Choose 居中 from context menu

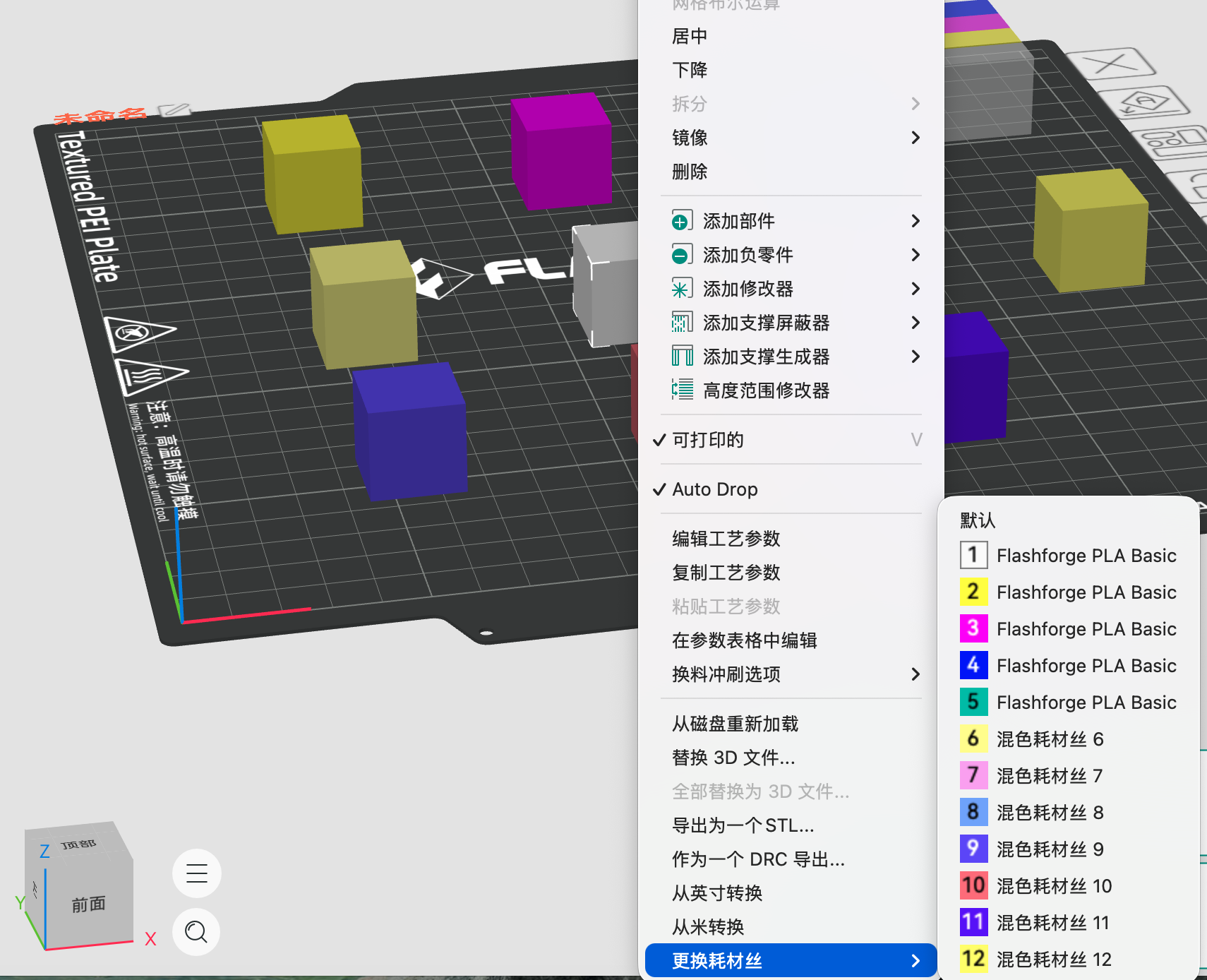[791, 36]
